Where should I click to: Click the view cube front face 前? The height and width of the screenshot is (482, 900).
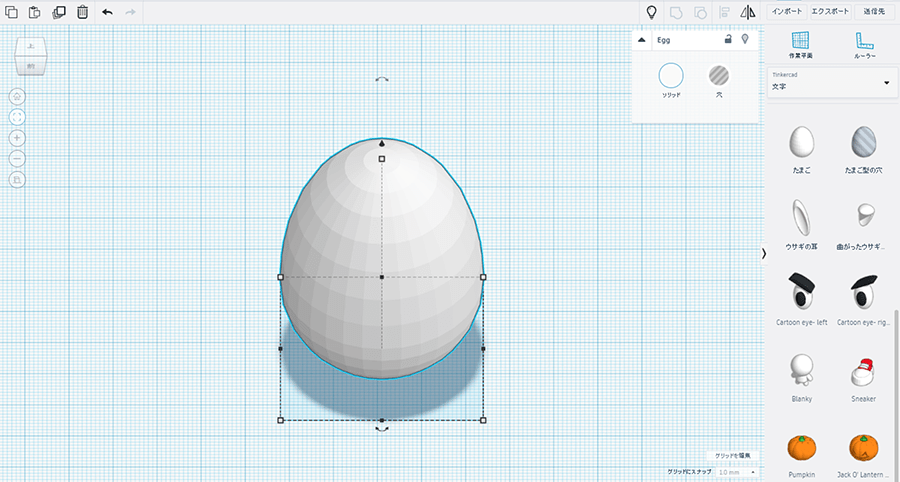[31, 66]
